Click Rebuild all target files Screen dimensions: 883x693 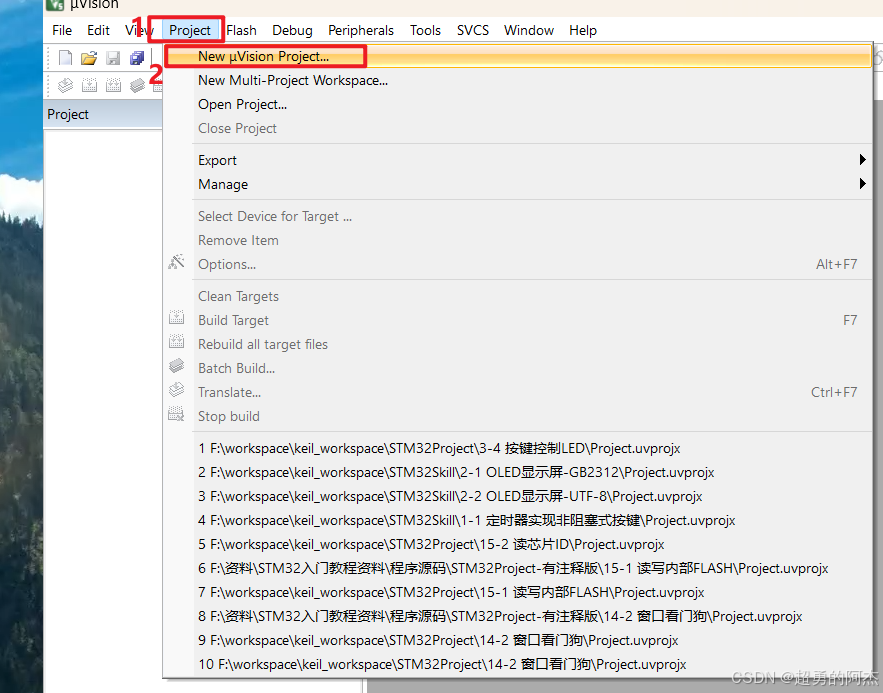[517, 344]
